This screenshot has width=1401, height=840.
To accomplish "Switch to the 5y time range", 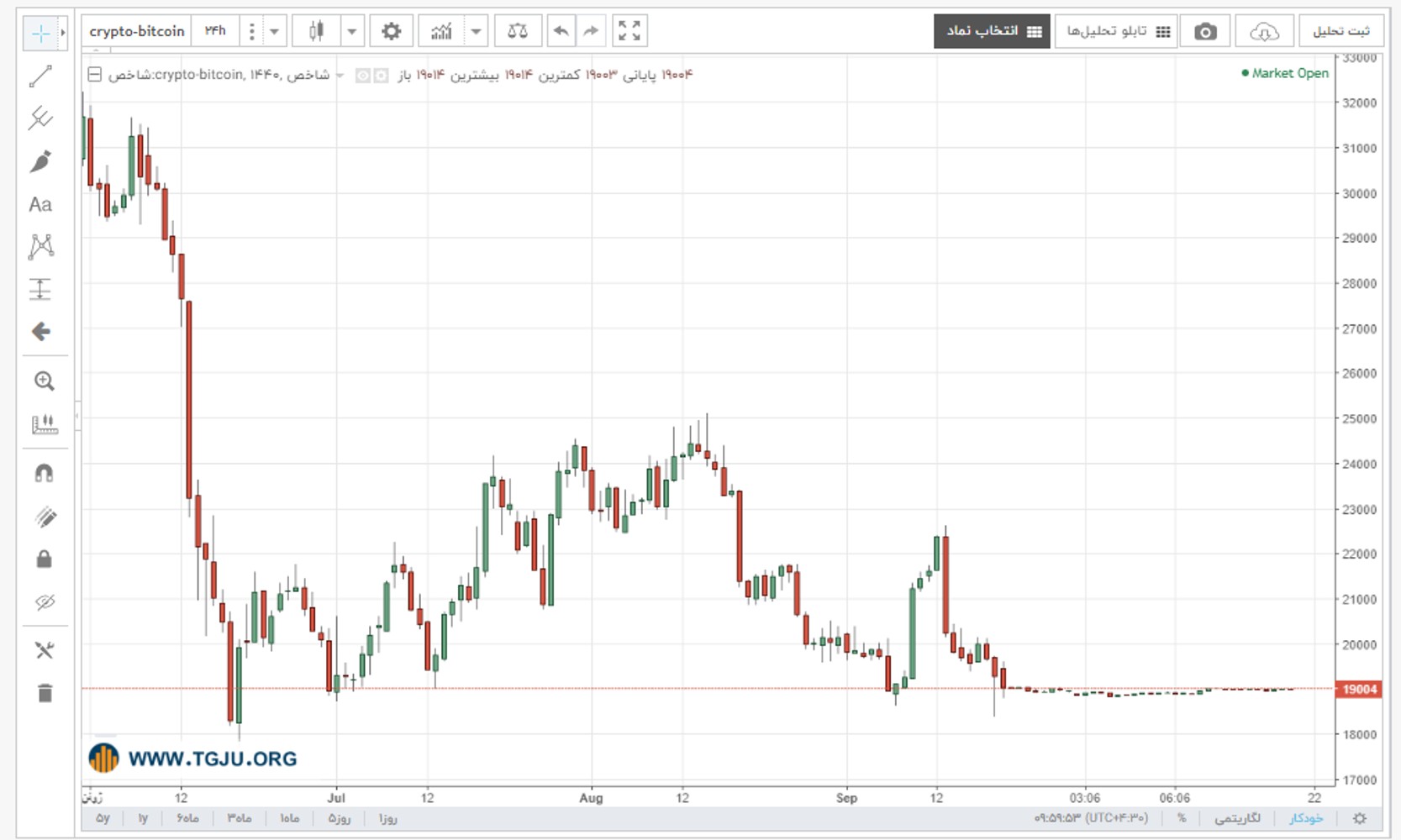I will [x=103, y=818].
